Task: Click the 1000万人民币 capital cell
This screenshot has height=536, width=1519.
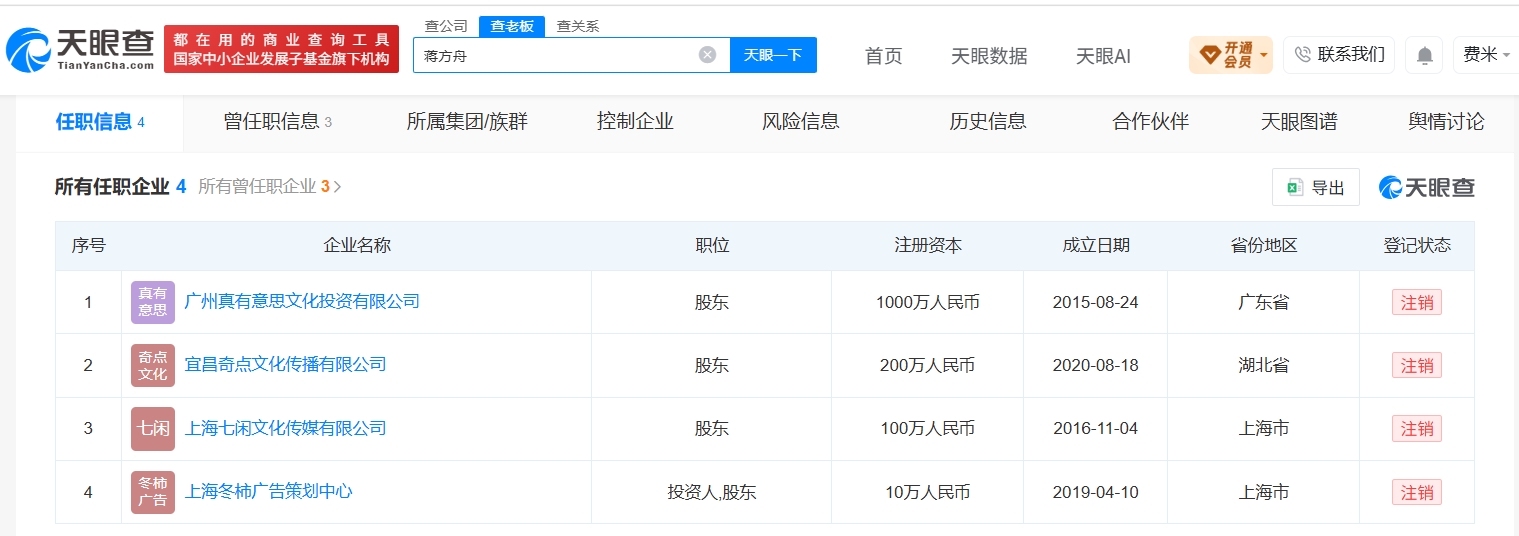Action: coord(927,302)
